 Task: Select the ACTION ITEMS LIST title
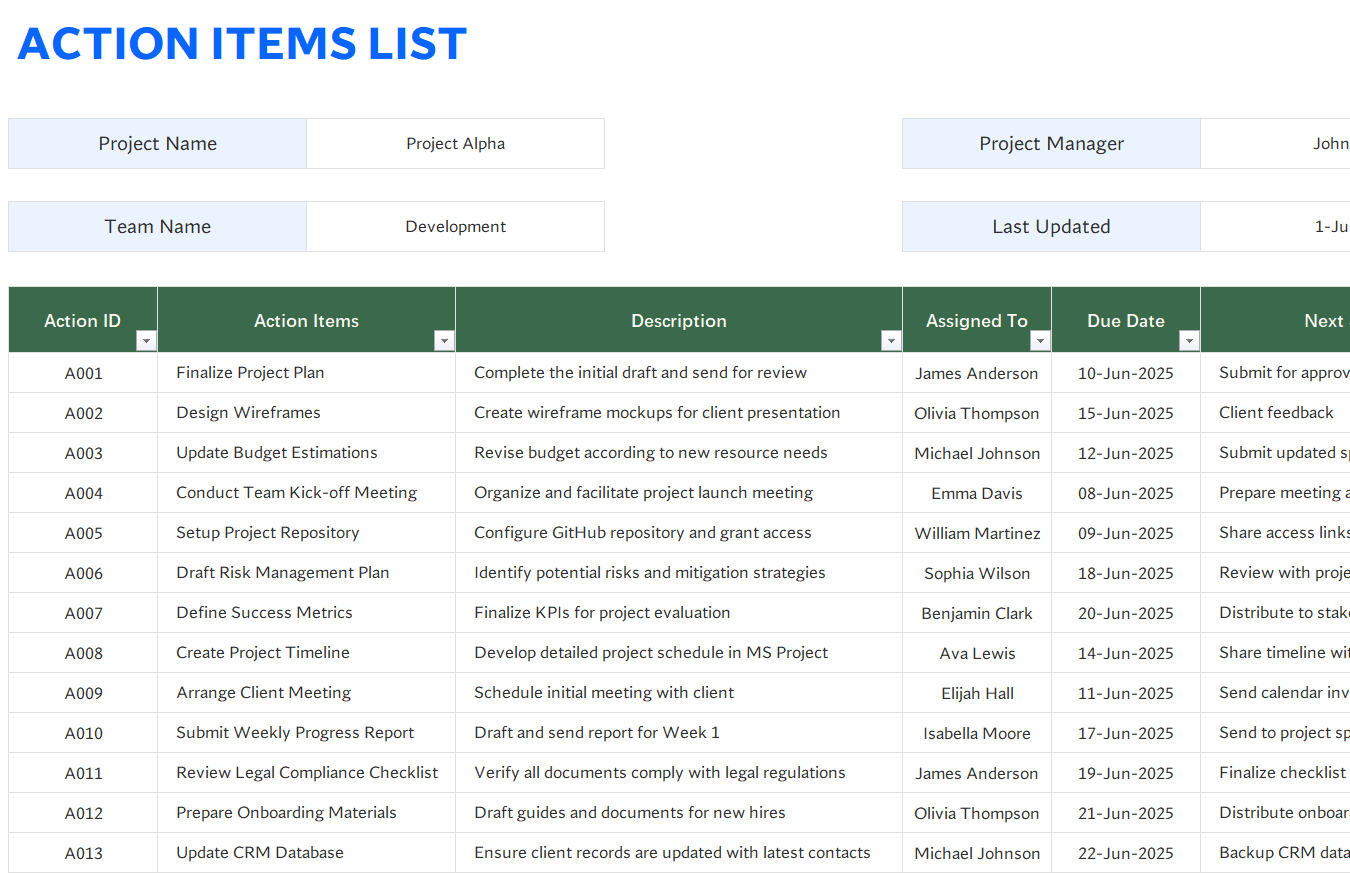pos(242,43)
